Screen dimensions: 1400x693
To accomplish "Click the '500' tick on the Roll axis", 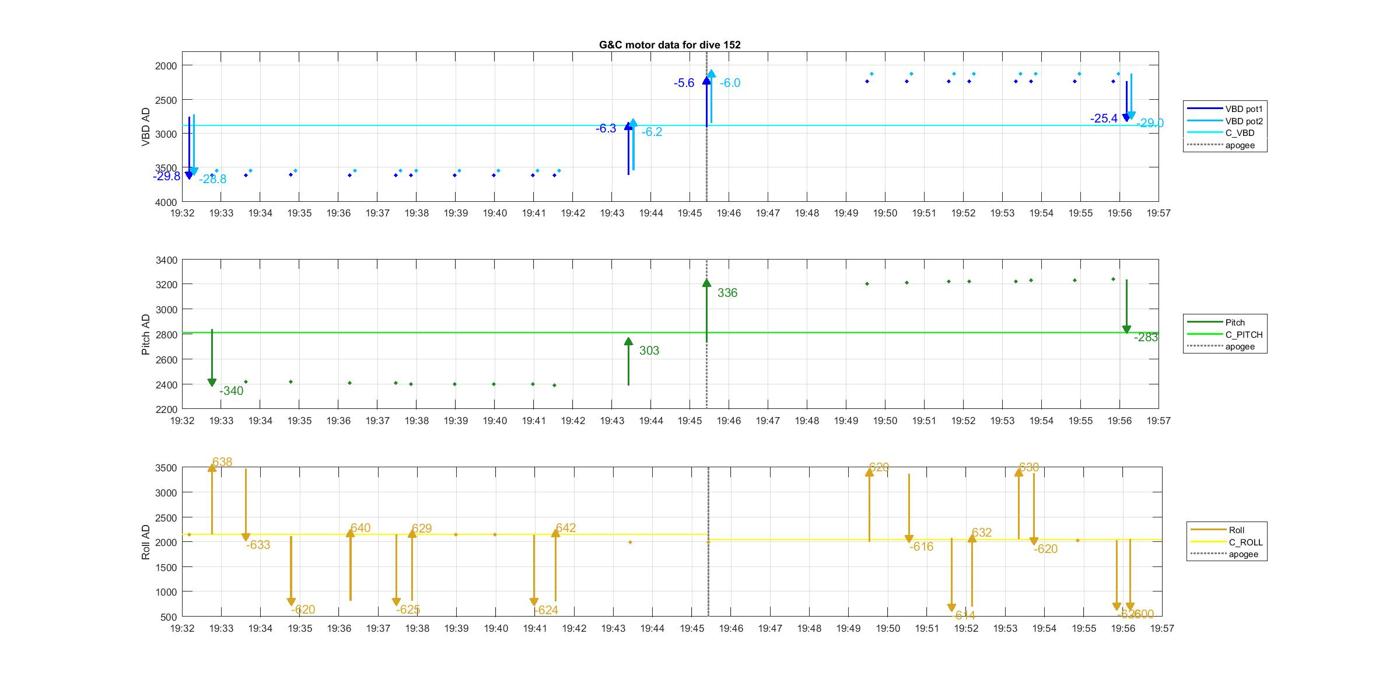I will 169,617.
